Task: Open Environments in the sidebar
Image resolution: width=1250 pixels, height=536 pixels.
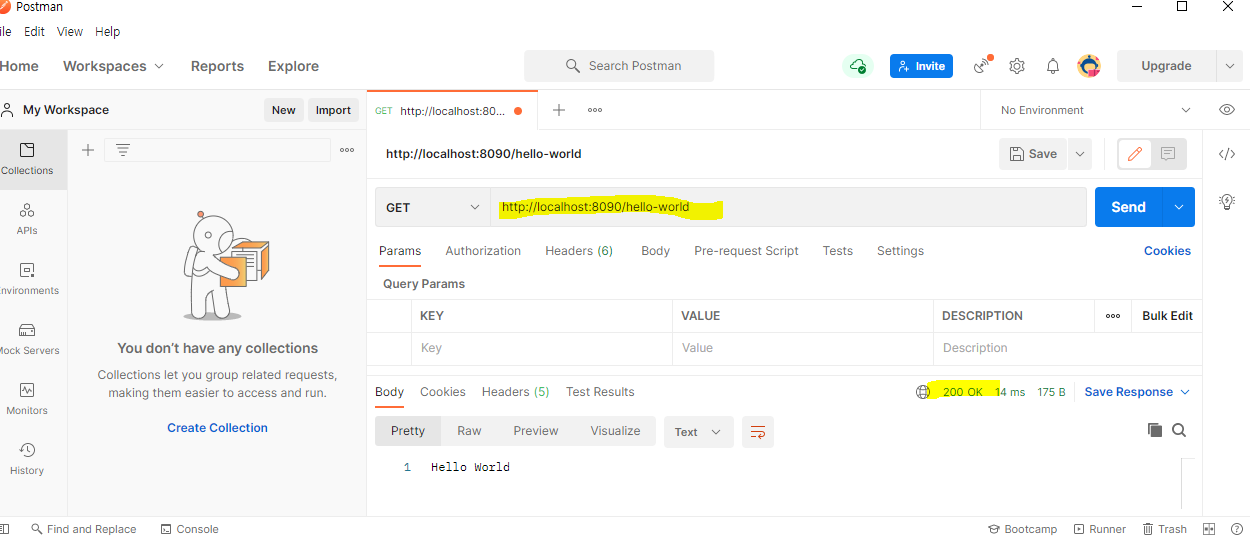Action: tap(27, 279)
